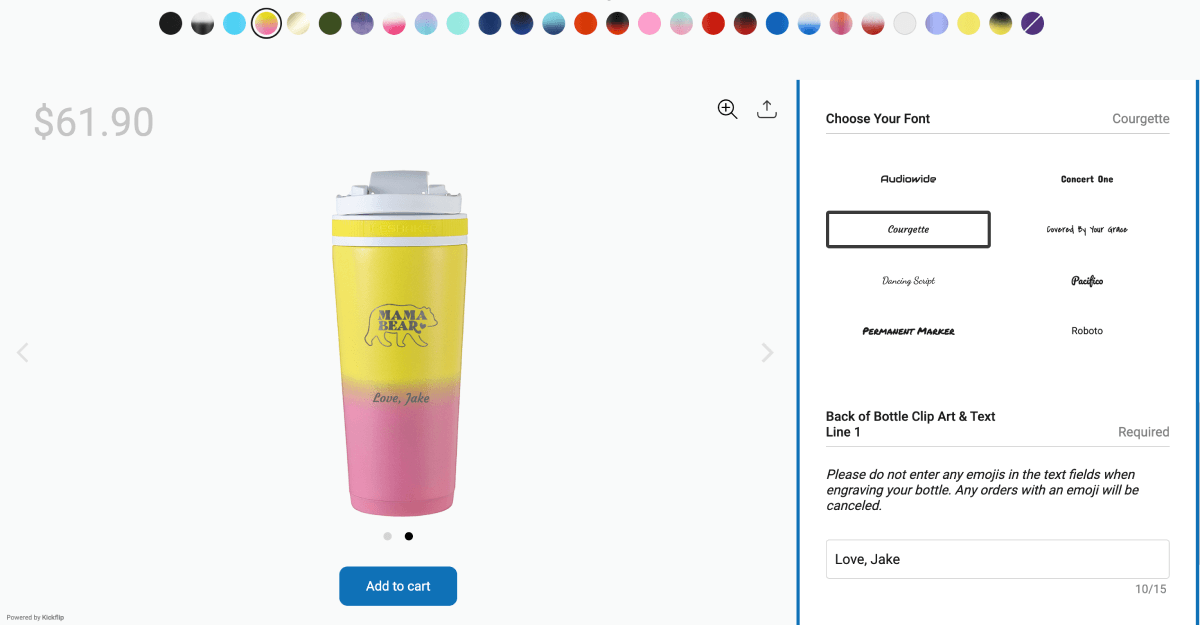Select the first gray carousel dot

(387, 536)
